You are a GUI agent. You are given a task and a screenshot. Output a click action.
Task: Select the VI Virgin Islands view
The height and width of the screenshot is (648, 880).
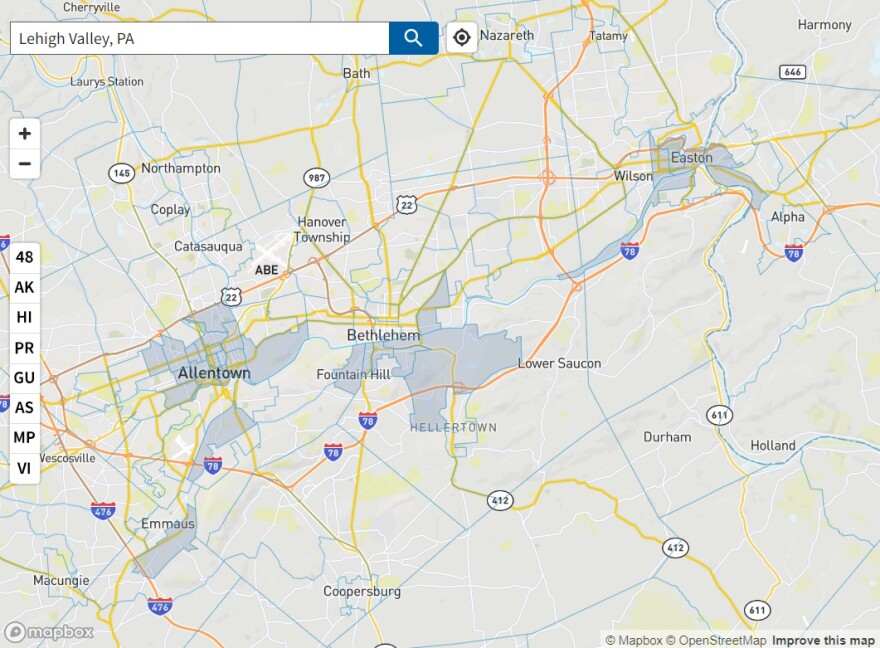[25, 468]
